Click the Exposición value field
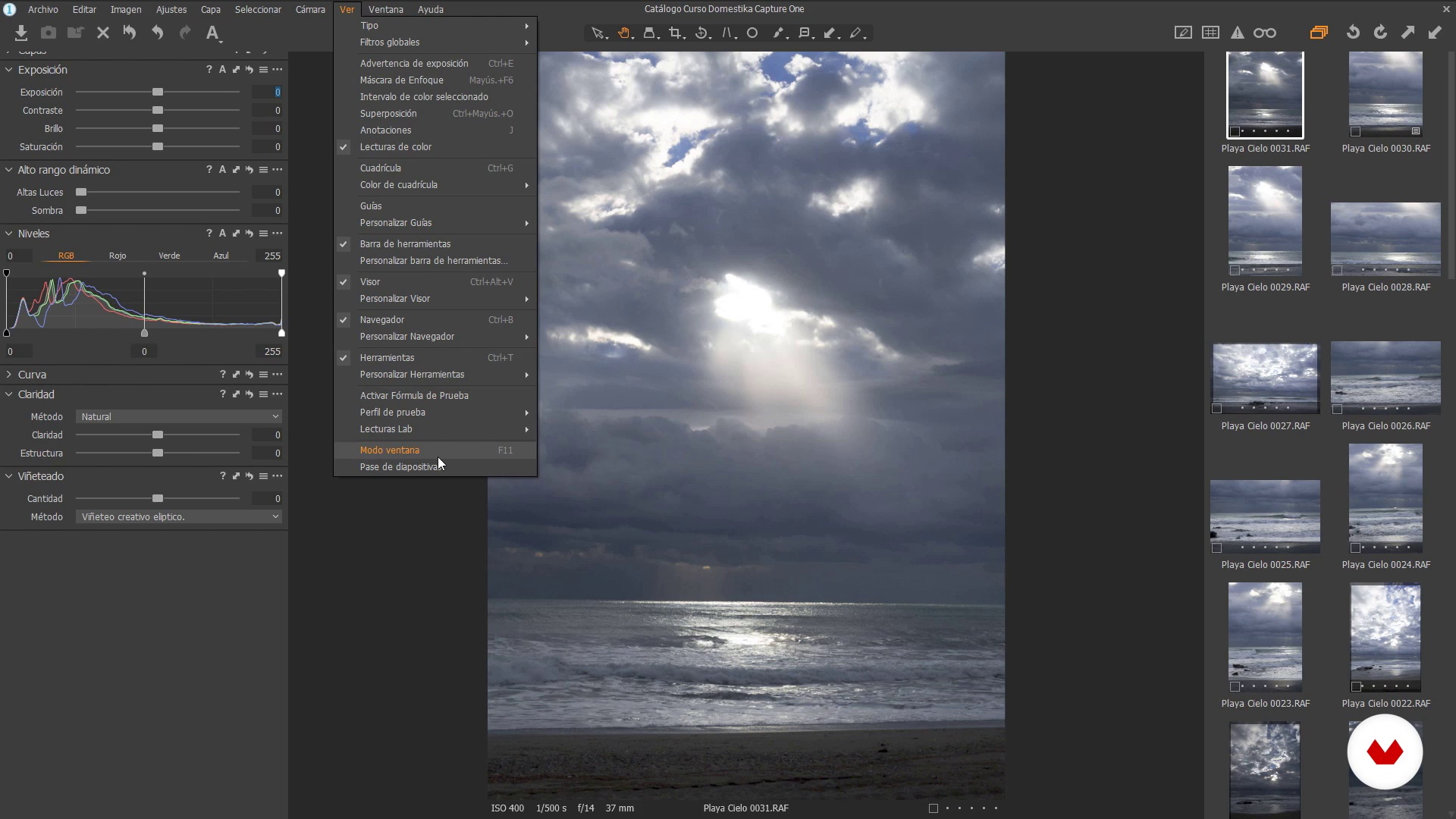1456x819 pixels. coord(267,93)
